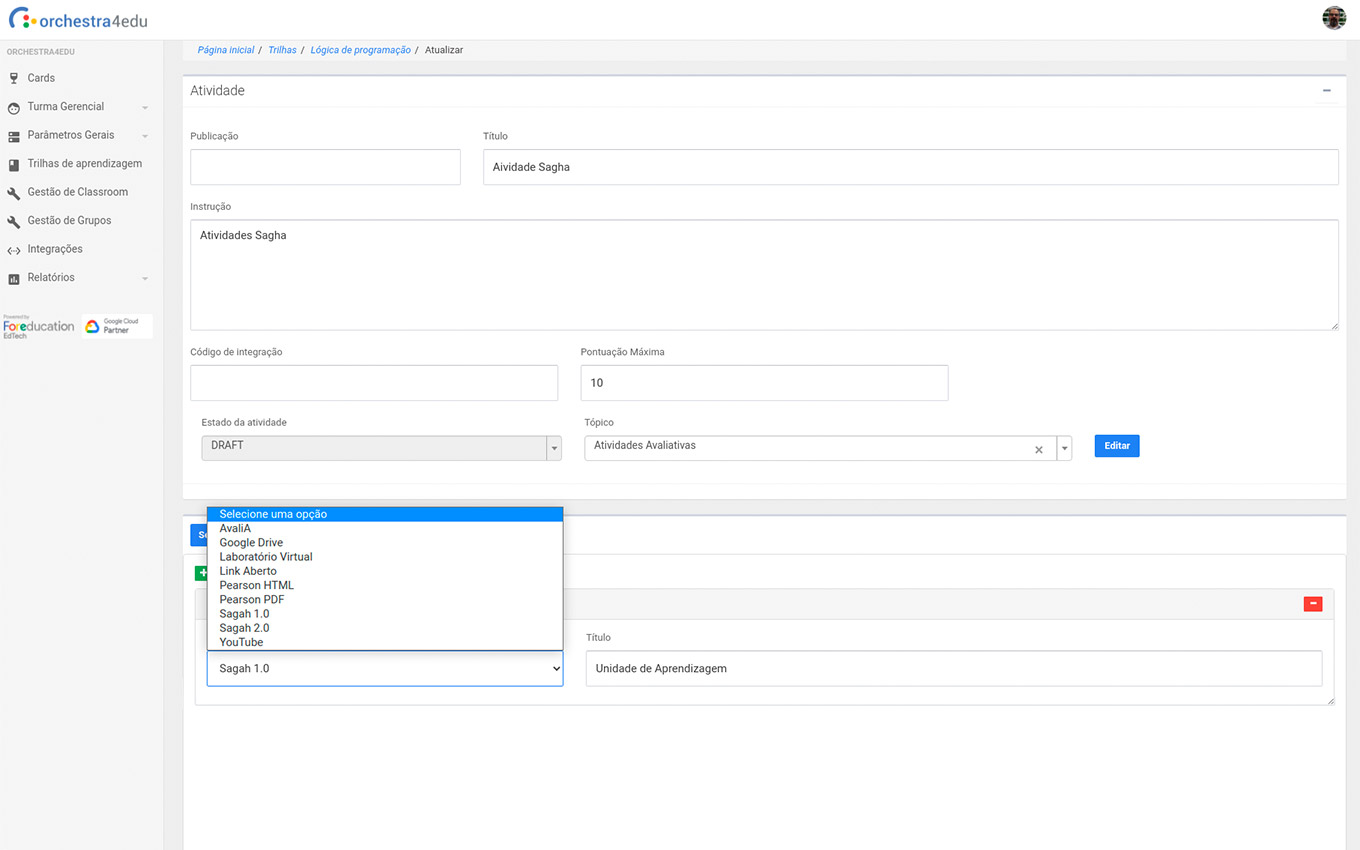Select Google Drive from the options list

(251, 543)
